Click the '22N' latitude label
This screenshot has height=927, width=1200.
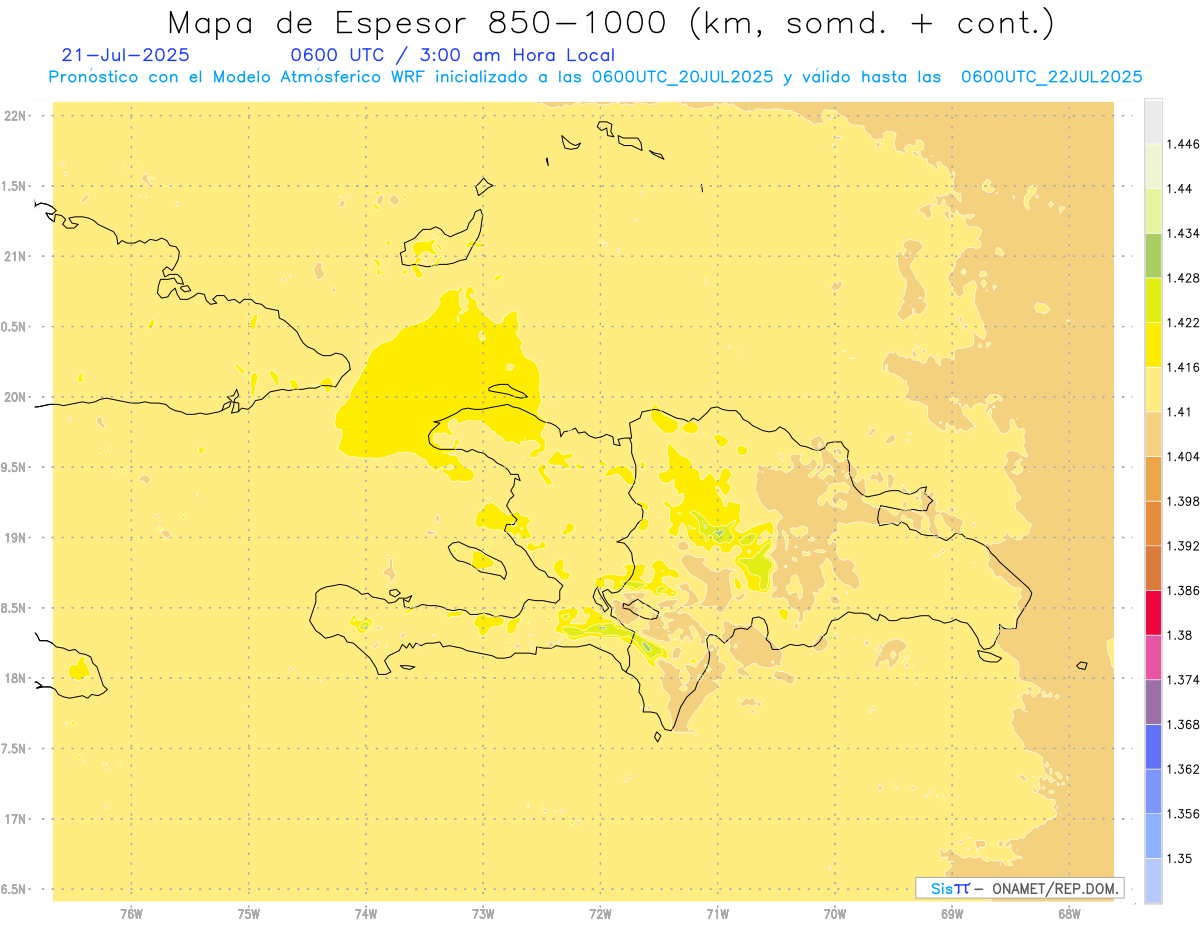point(16,116)
